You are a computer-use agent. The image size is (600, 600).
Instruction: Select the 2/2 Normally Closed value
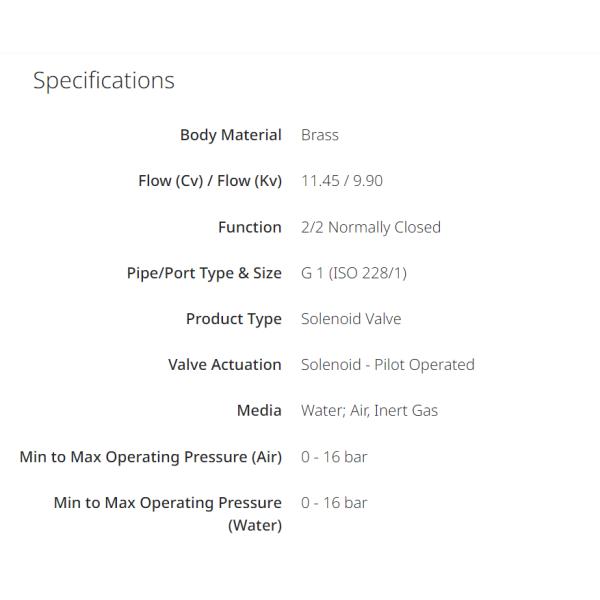[x=370, y=227]
